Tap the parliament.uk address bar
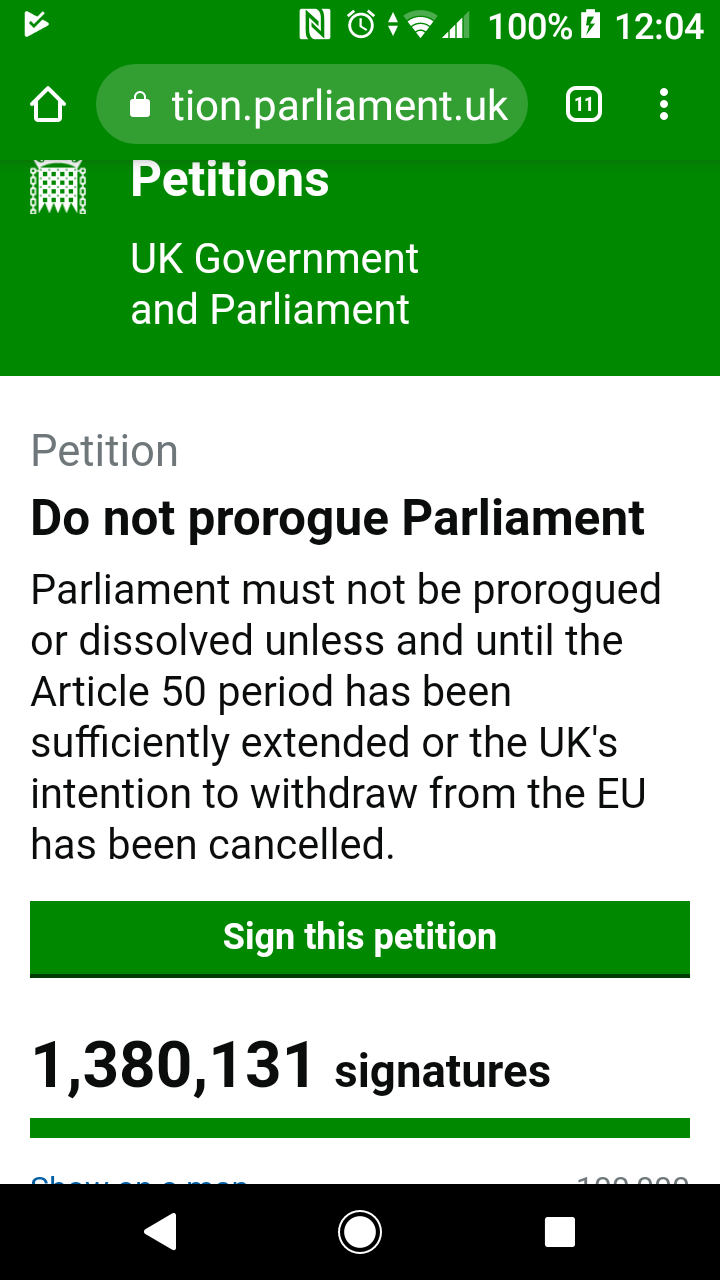720x1280 pixels. click(312, 105)
